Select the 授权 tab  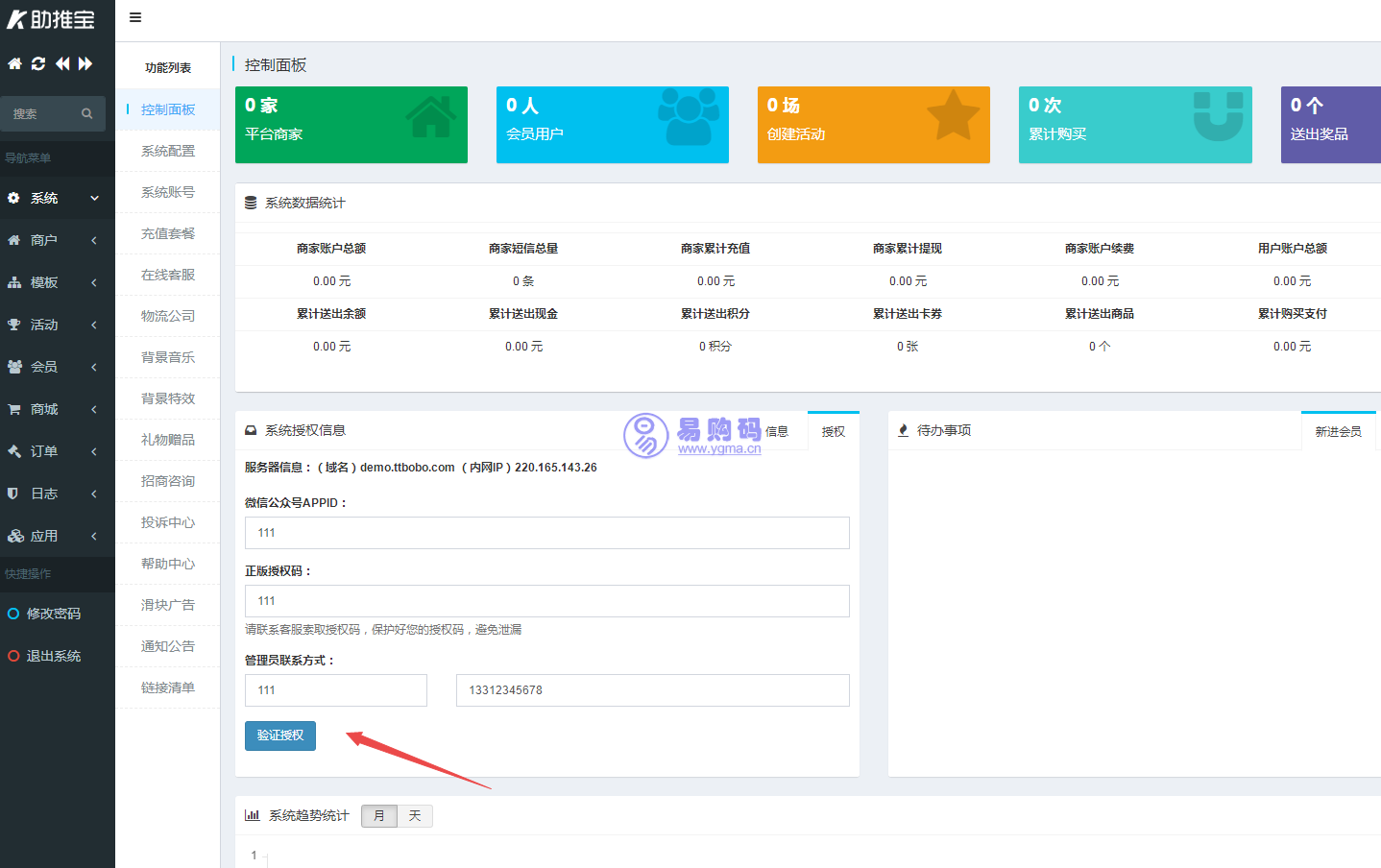834,431
